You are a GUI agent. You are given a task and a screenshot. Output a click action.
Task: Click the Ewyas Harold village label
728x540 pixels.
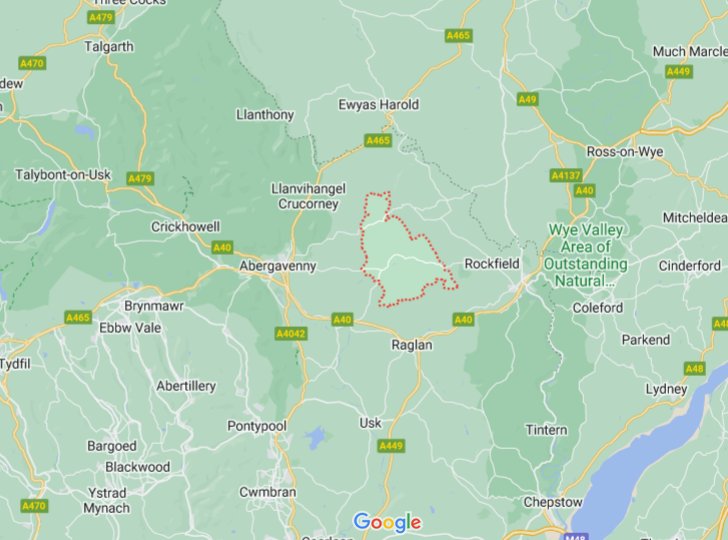coord(378,105)
